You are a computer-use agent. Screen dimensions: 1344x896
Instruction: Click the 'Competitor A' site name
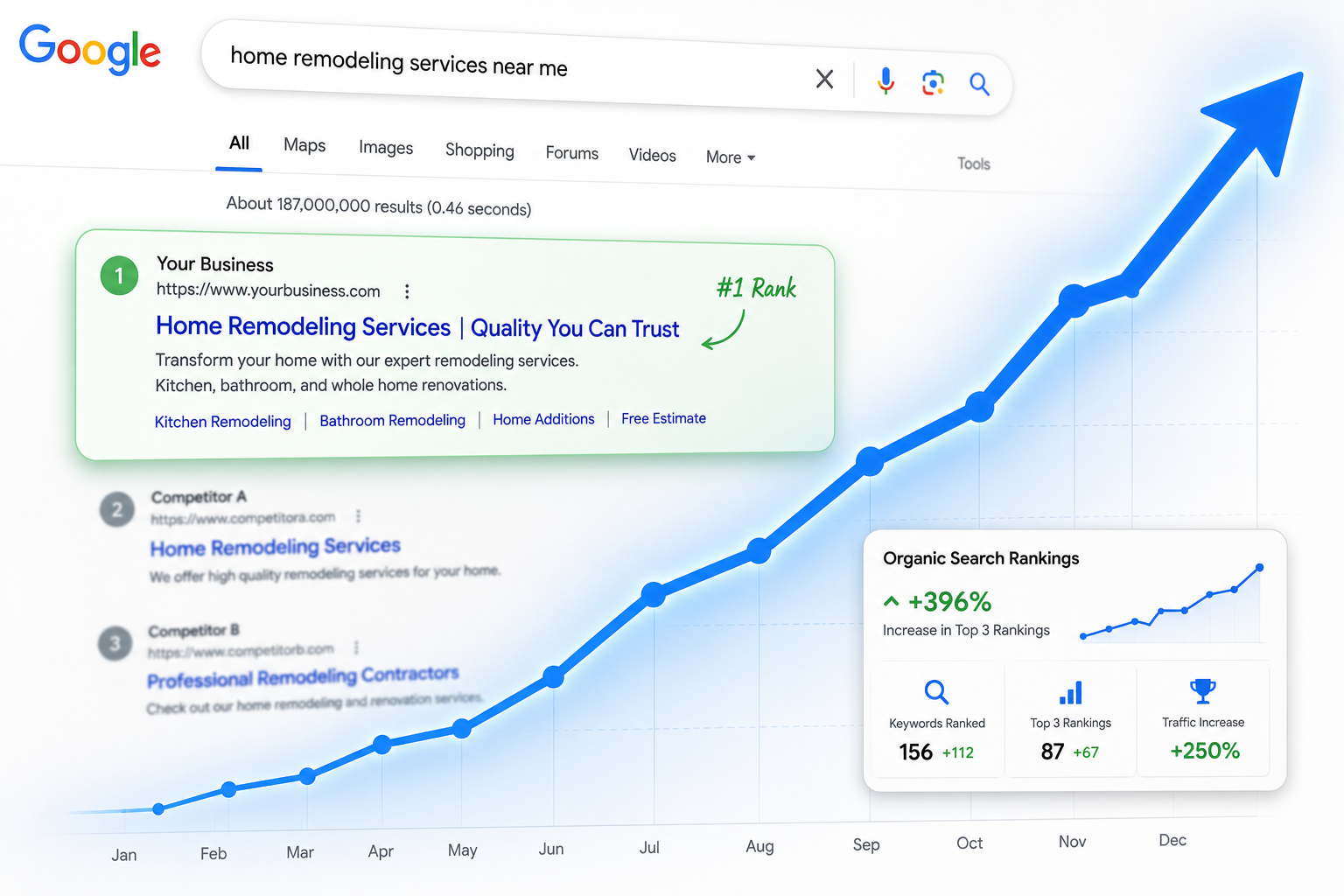tap(199, 497)
